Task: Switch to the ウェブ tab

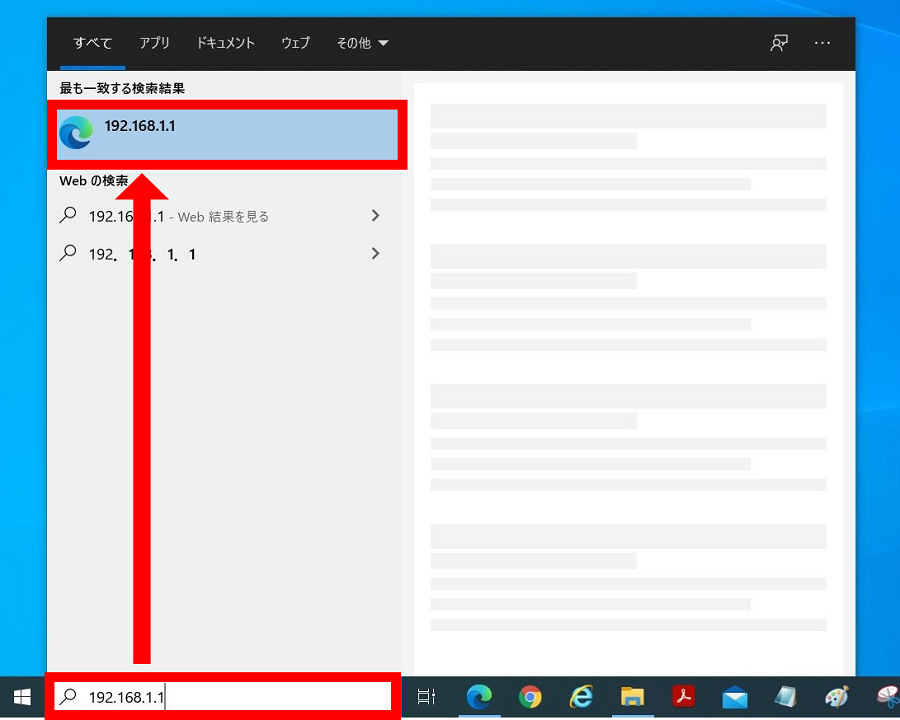Action: pyautogui.click(x=295, y=43)
